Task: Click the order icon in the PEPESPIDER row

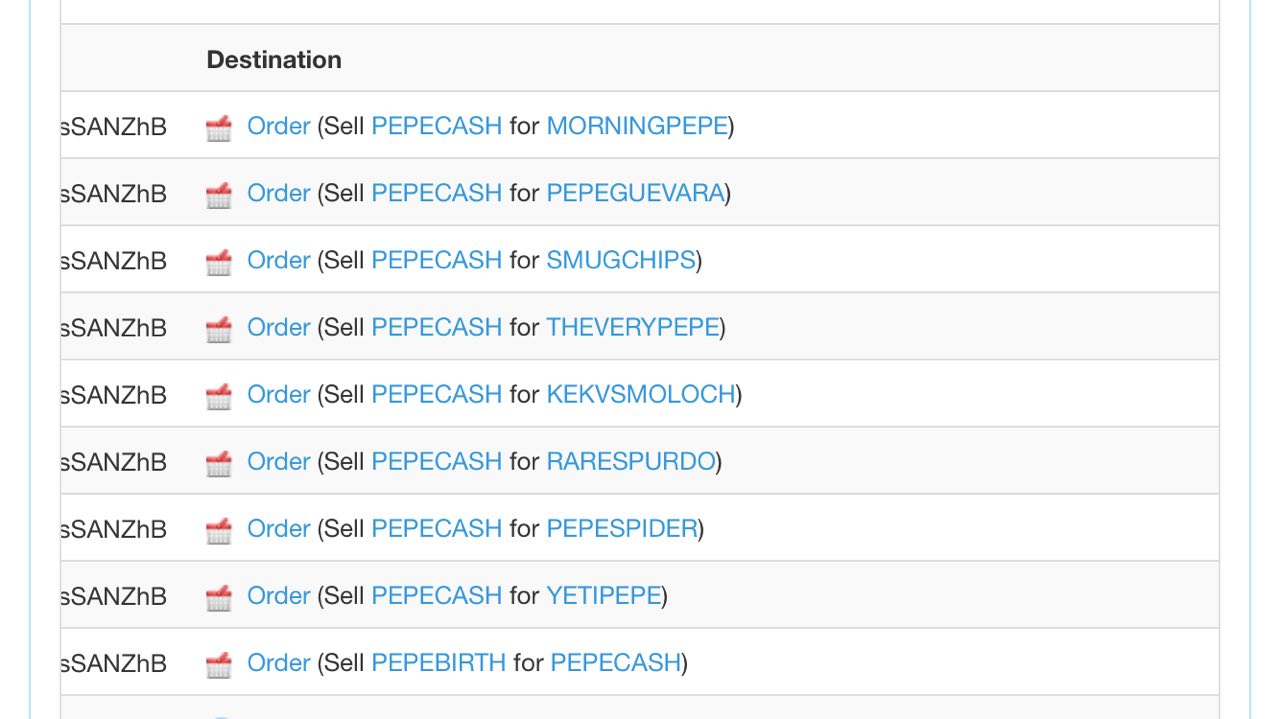Action: (x=219, y=529)
